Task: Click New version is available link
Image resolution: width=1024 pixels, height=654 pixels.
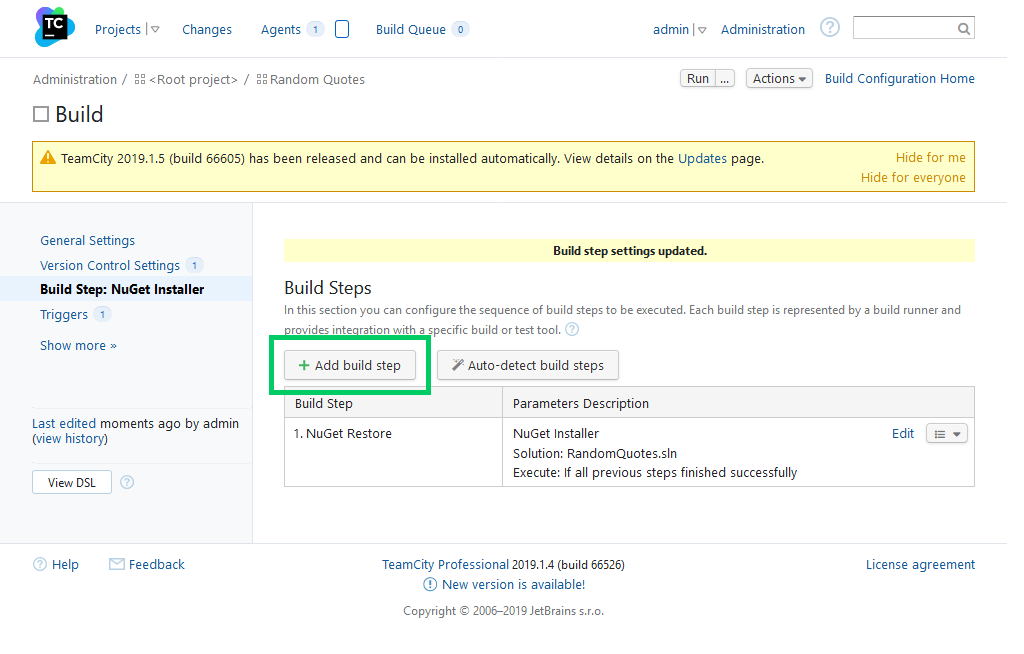Action: pos(513,585)
